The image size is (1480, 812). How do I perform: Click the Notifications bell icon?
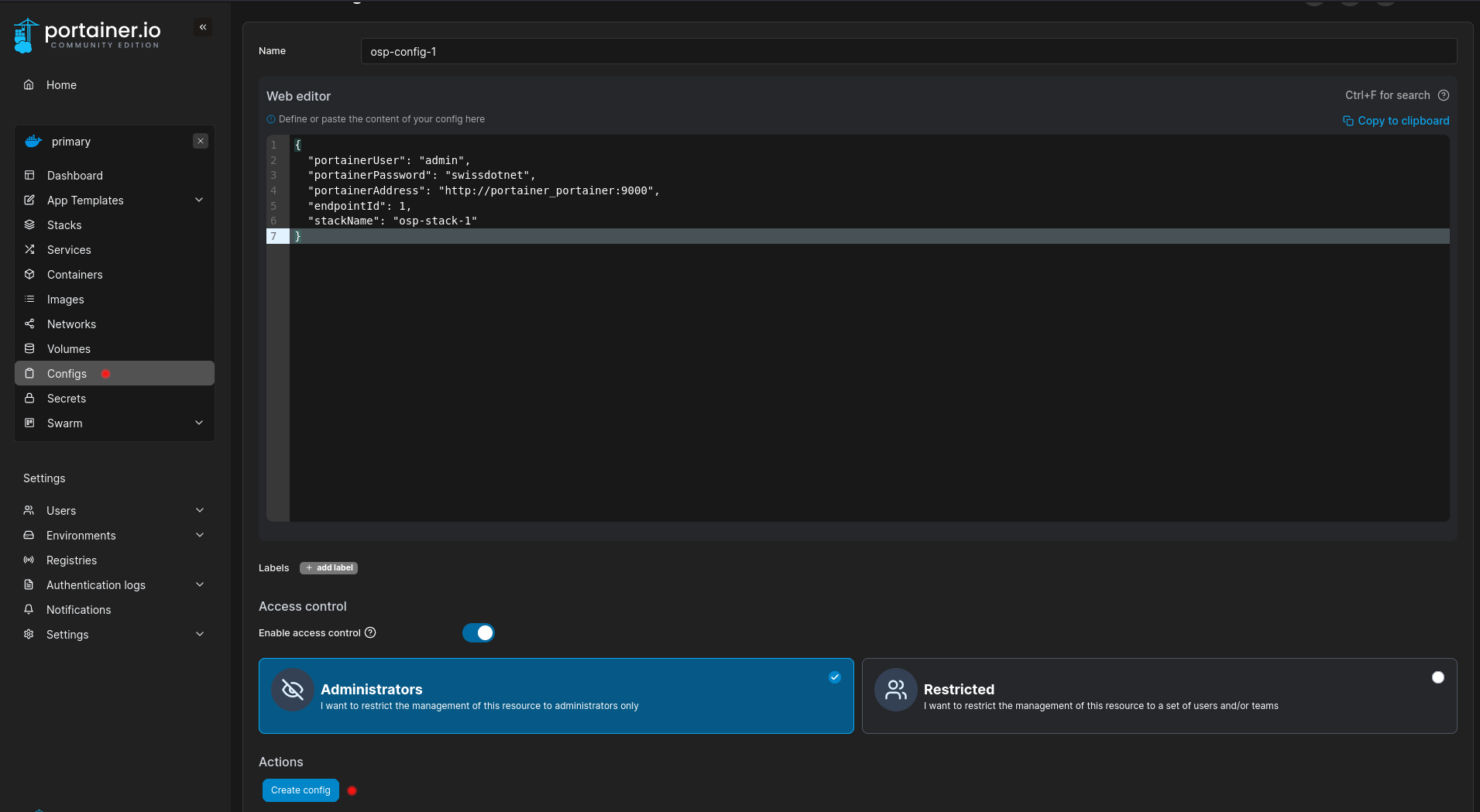coord(29,609)
